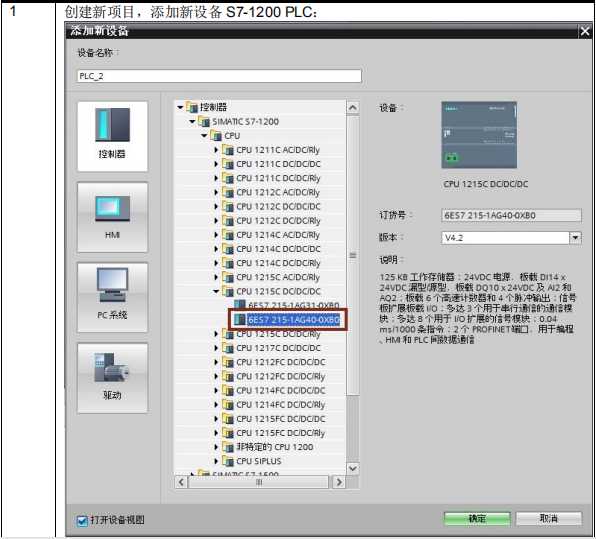Click device icon of 6ES7 215-1AG40-0XB0

tap(240, 319)
